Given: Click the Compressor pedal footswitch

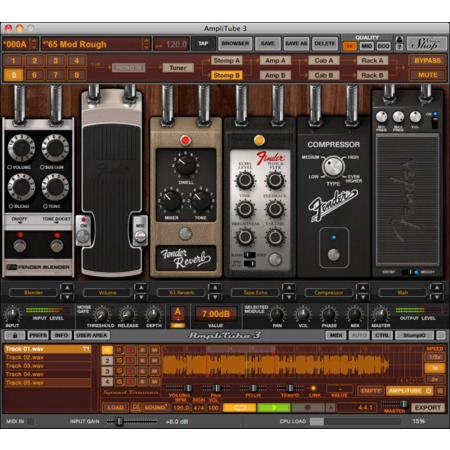Looking at the screenshot, I should (333, 255).
